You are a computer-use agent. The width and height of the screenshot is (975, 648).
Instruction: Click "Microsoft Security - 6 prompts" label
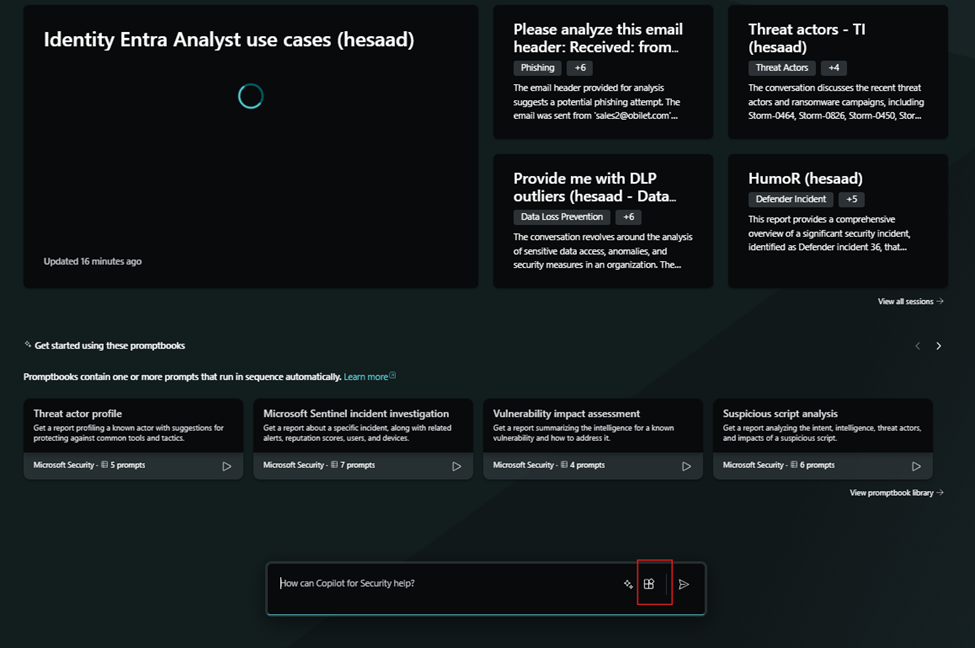point(779,465)
